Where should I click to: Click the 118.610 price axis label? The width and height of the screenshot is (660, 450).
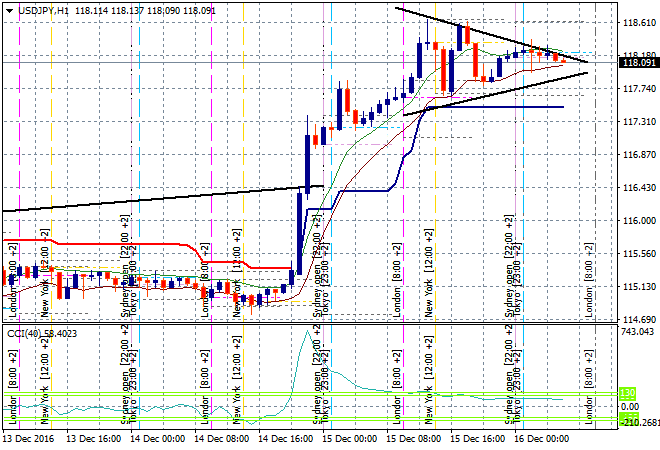(x=639, y=22)
